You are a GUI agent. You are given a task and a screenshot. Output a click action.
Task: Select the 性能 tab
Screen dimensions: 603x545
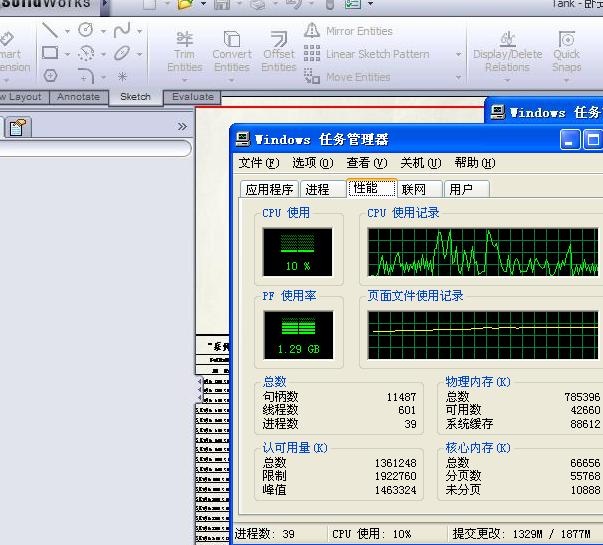click(x=371, y=188)
